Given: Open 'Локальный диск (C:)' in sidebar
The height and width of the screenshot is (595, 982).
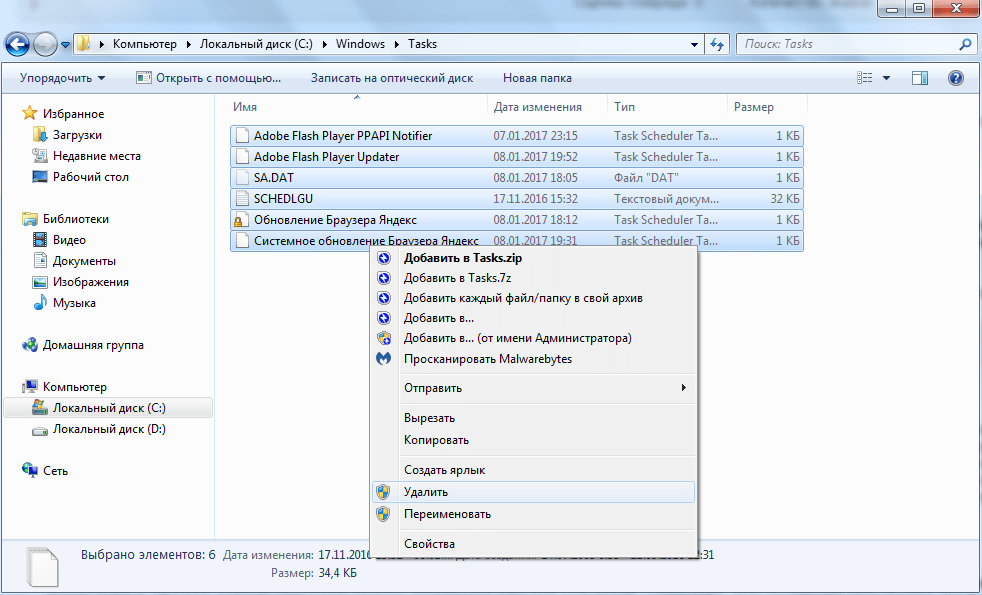Looking at the screenshot, I should pyautogui.click(x=108, y=408).
